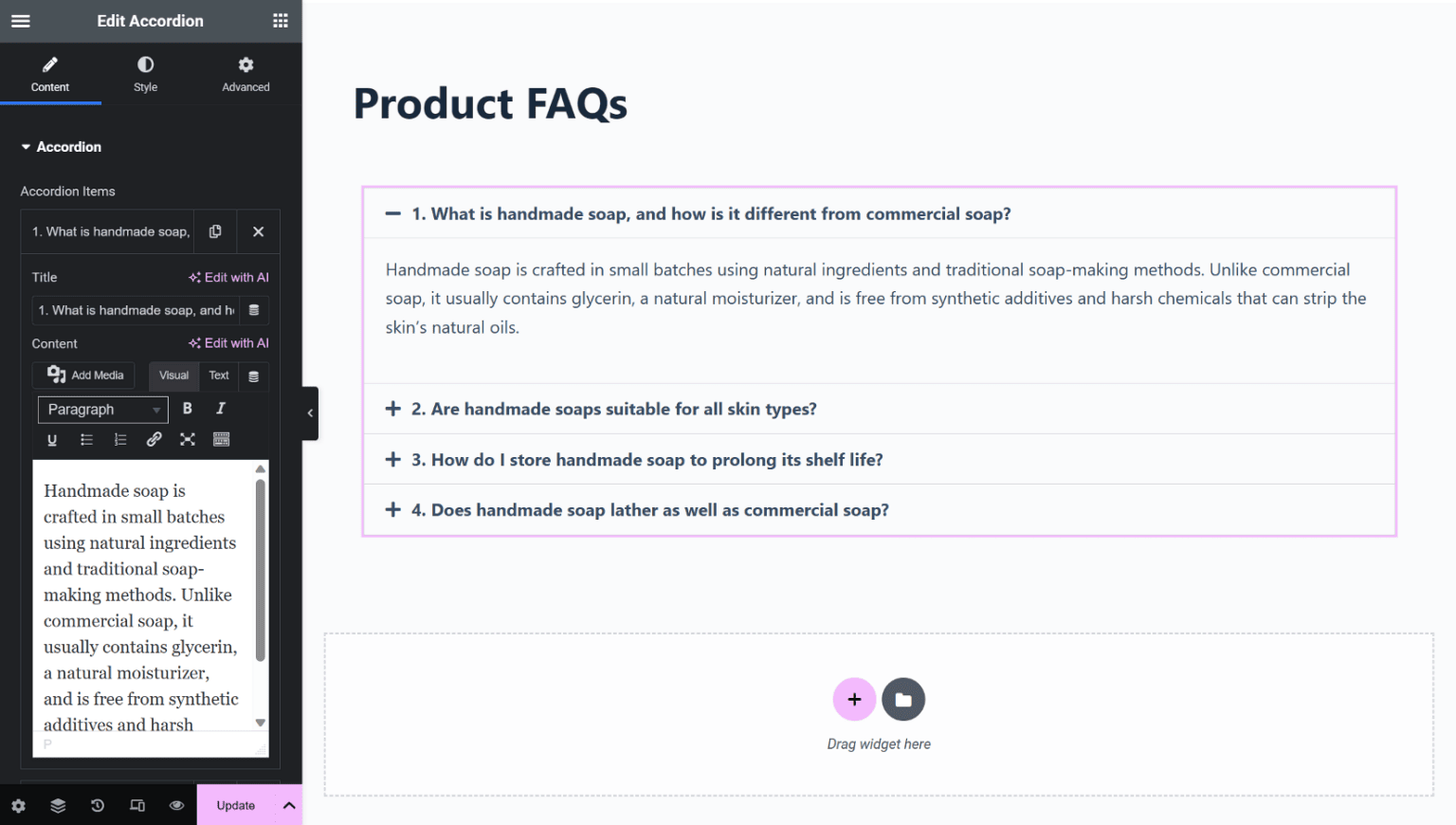Screen dimensions: 1456x825
Task: Open the hamburger menu in the panel header
Action: click(20, 20)
